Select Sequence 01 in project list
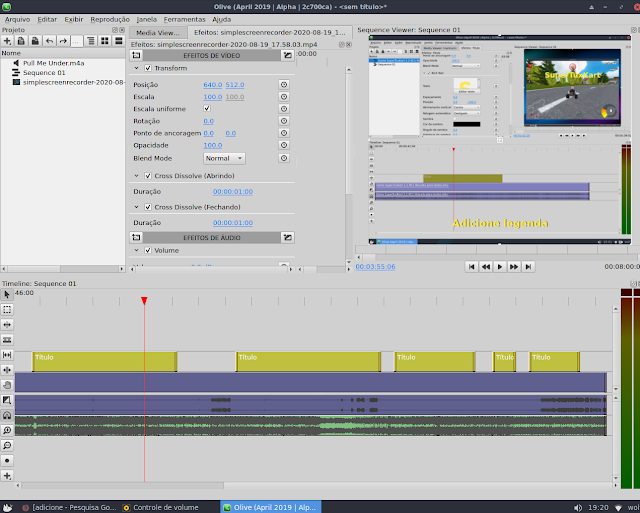 [x=44, y=73]
